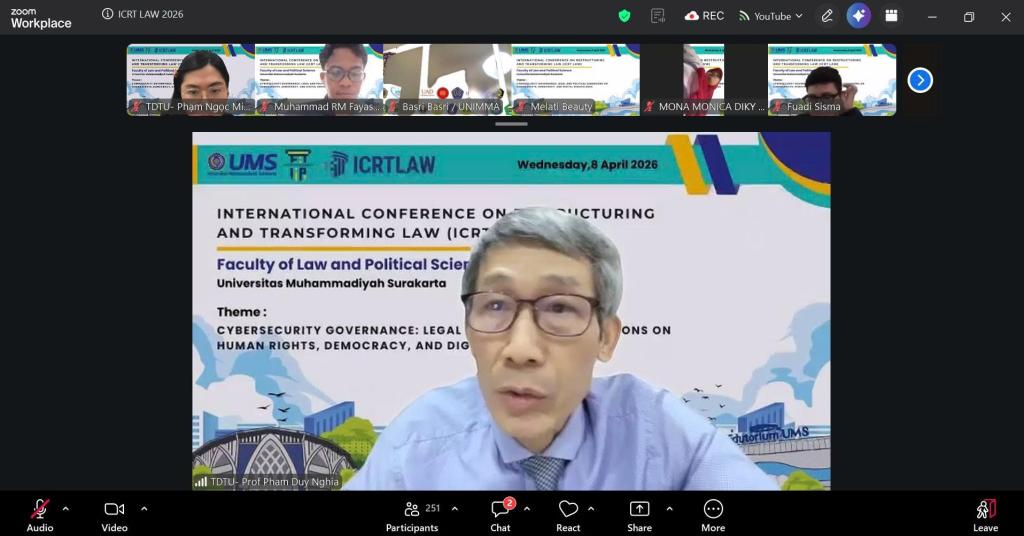Screen dimensions: 1024x536
Task: Click the annotate pen icon
Action: coord(827,16)
